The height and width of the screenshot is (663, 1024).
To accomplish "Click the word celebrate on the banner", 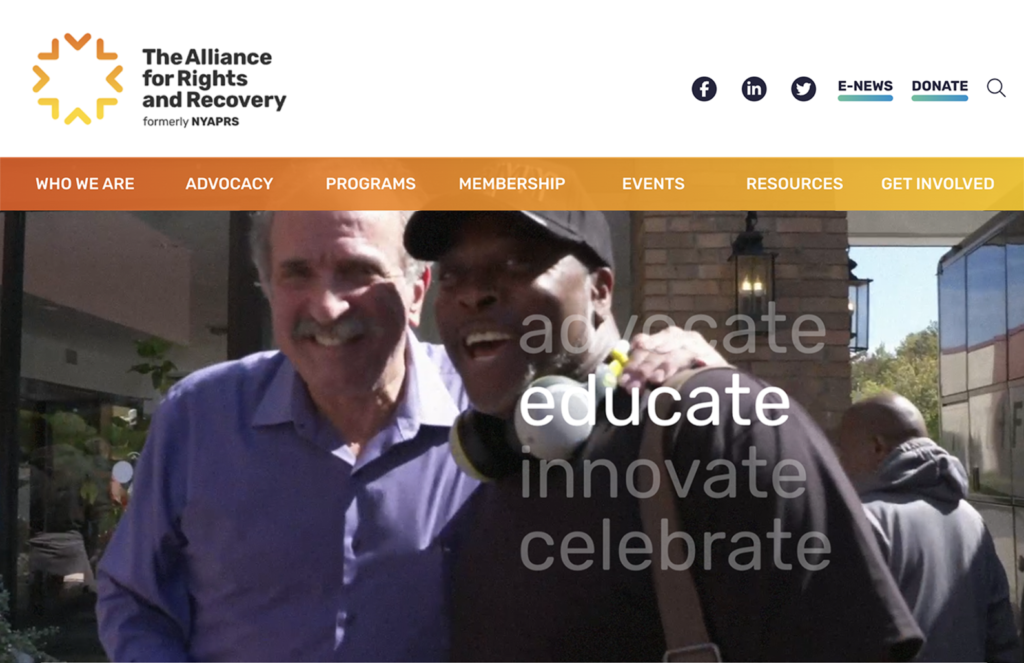I will click(675, 545).
